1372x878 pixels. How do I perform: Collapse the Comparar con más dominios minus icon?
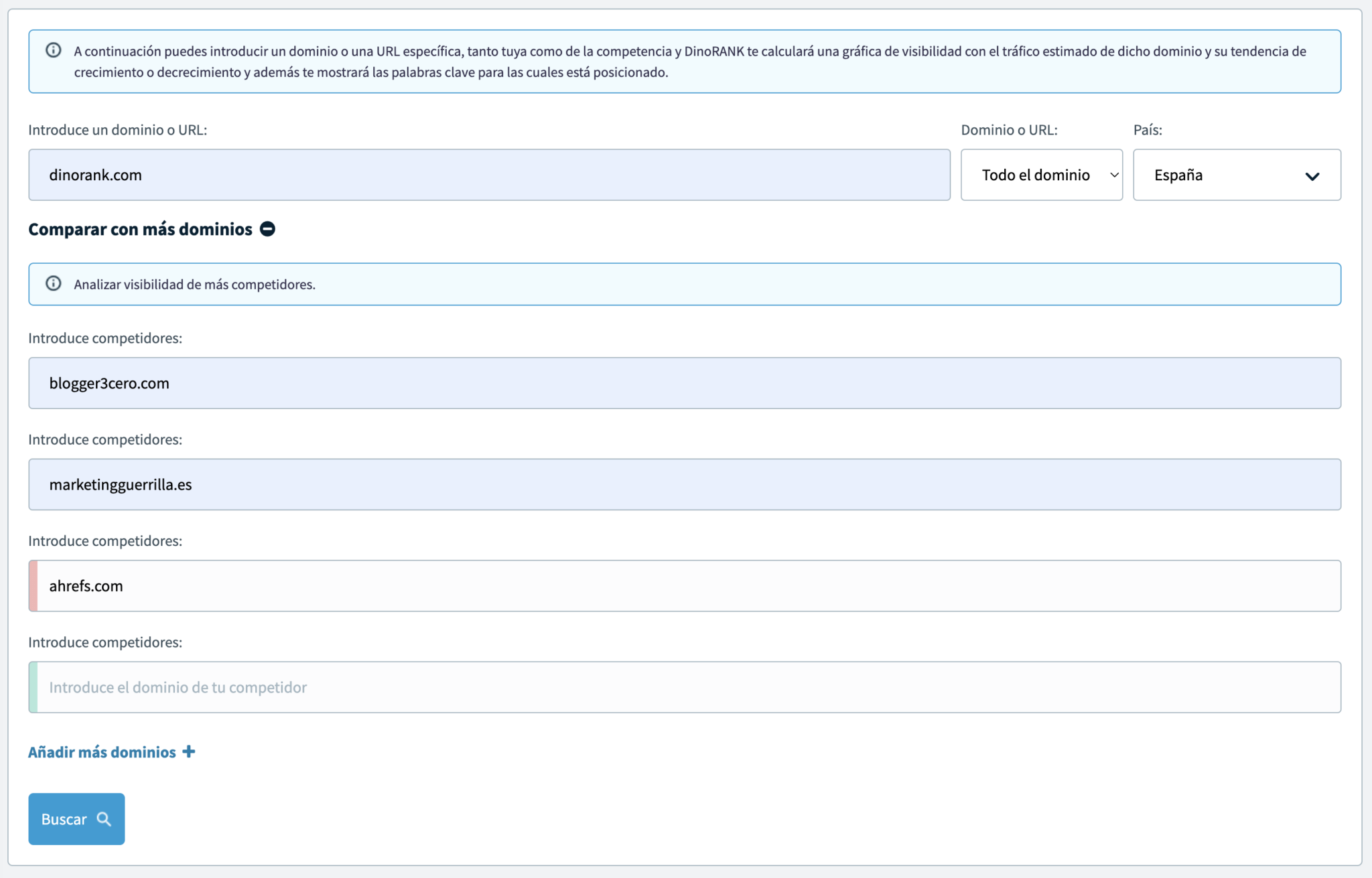tap(267, 229)
